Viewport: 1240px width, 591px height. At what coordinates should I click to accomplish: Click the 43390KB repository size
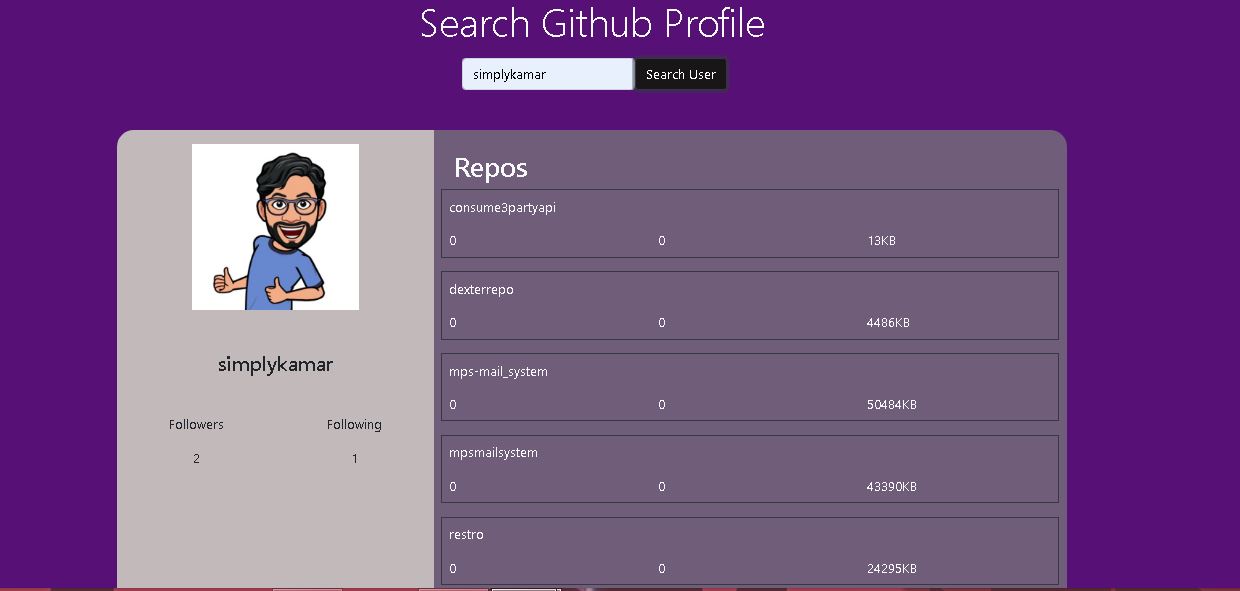click(x=891, y=487)
